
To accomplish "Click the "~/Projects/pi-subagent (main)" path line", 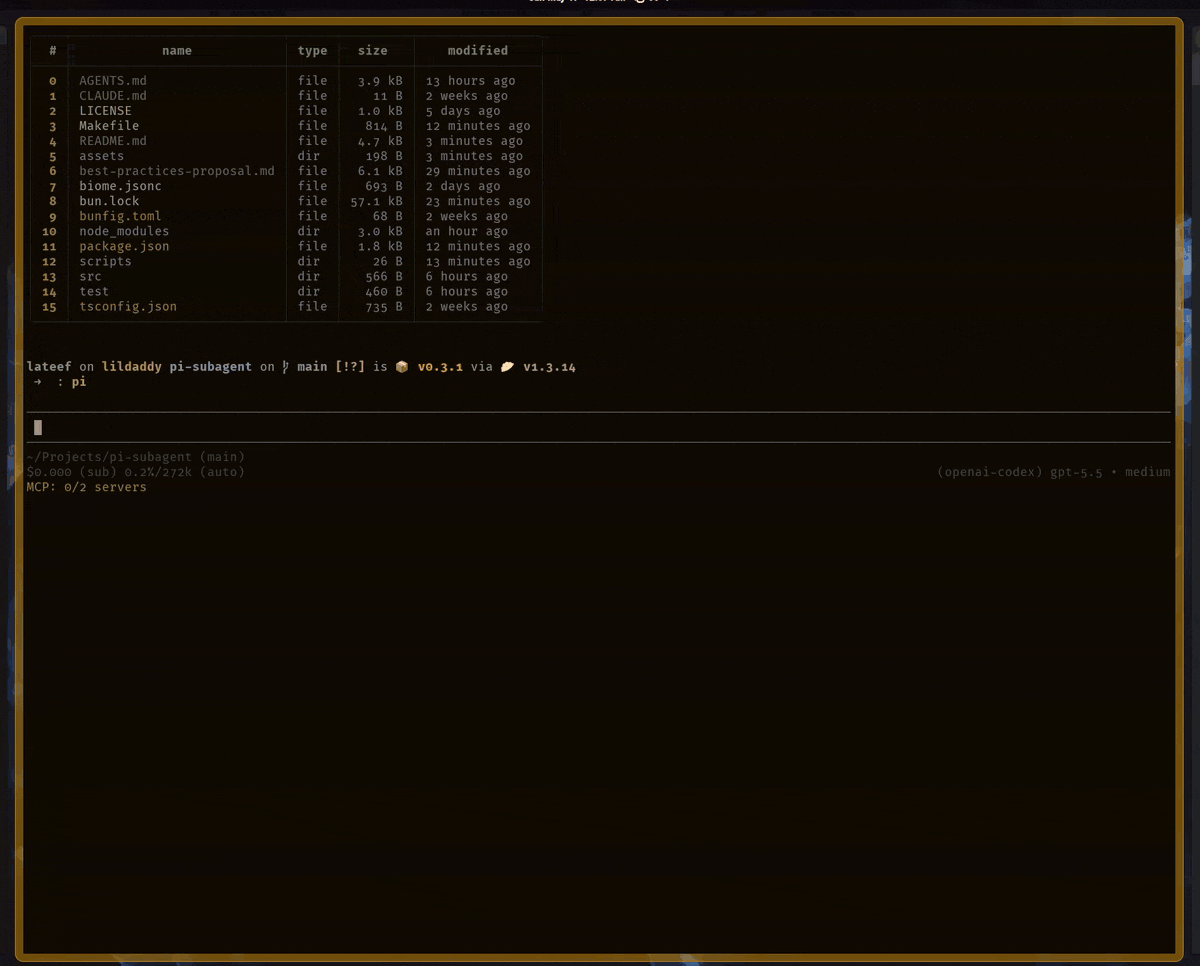I will [x=136, y=457].
